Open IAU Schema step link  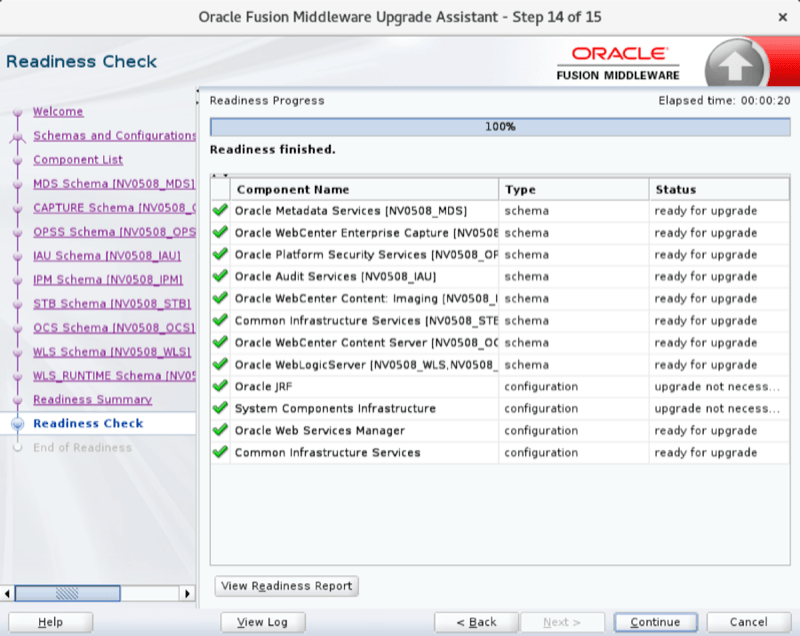pos(107,255)
